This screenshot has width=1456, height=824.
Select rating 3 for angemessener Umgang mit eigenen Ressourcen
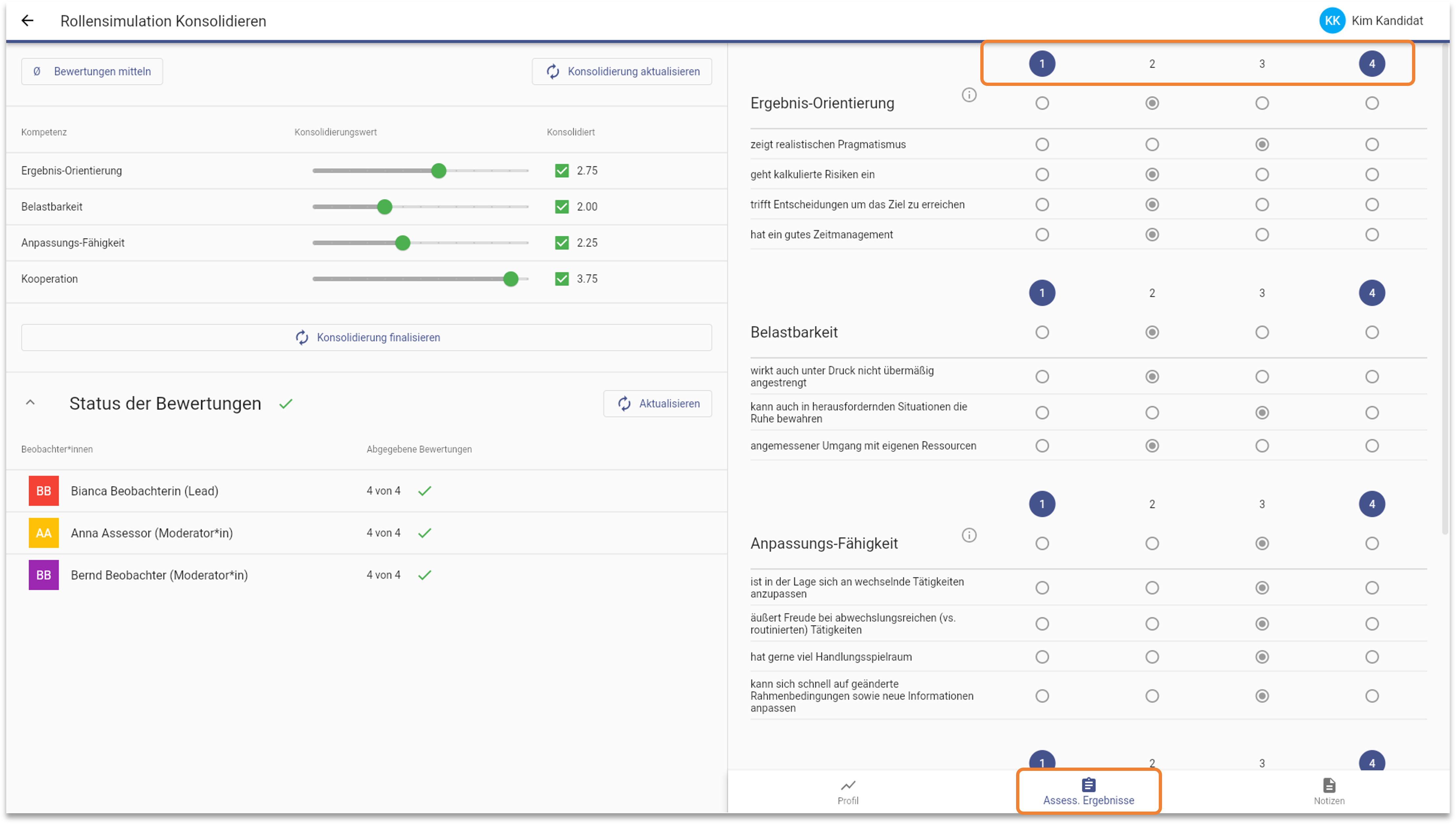(1261, 445)
